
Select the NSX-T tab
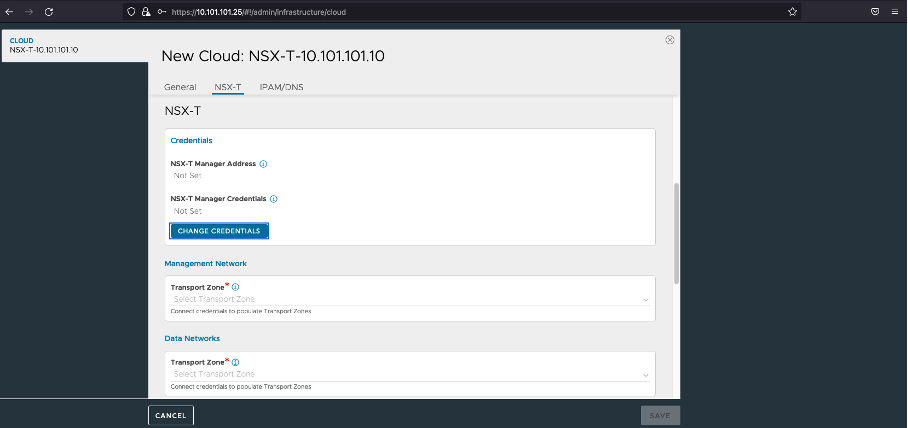point(228,87)
